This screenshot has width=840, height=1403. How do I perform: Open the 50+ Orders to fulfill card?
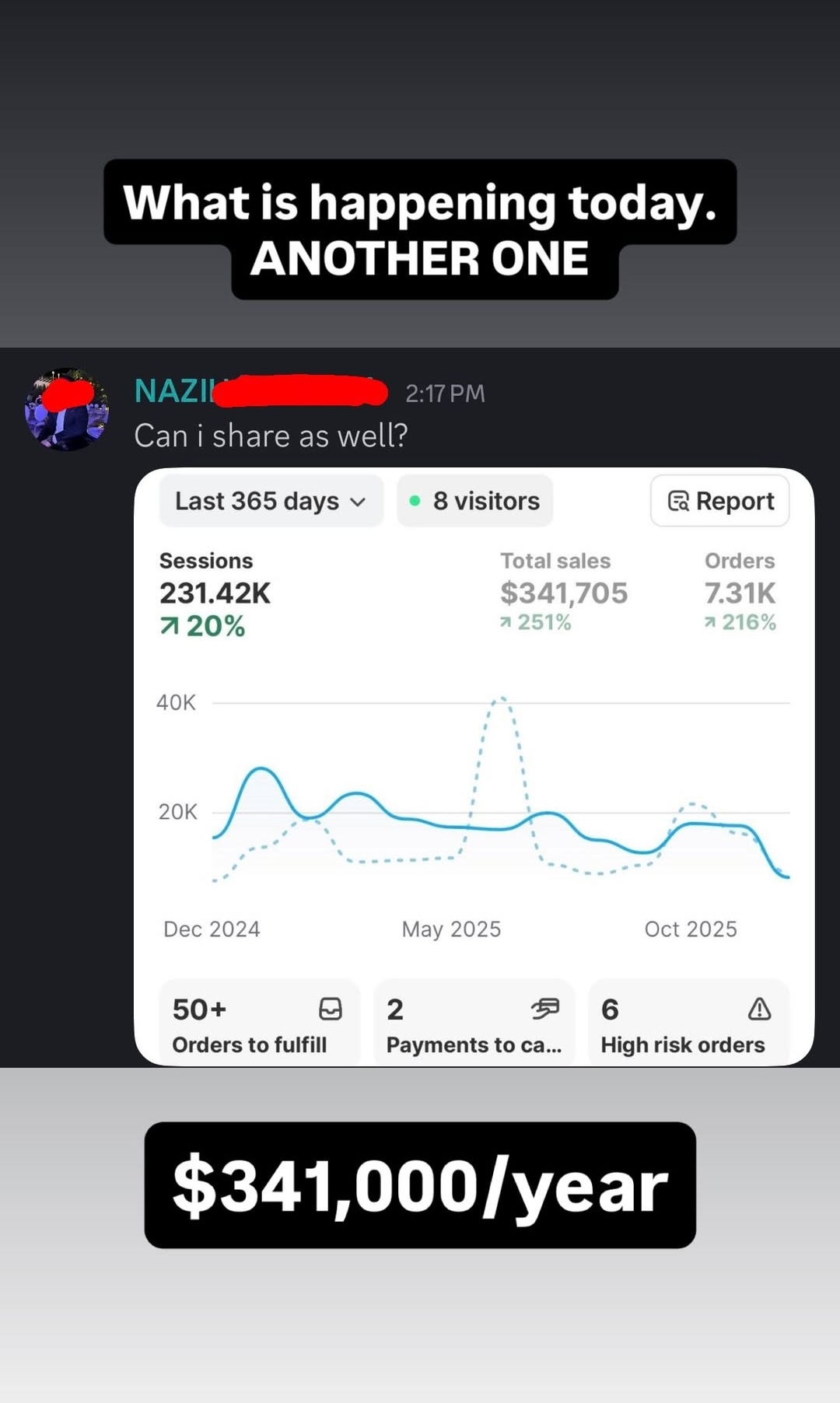258,1025
